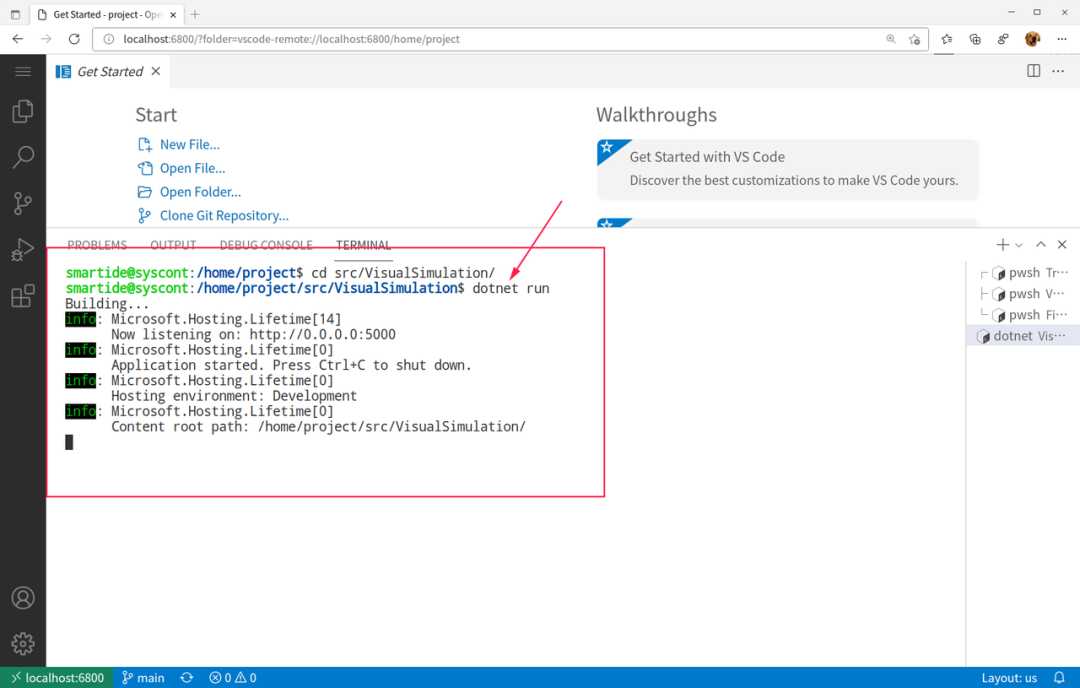1080x688 pixels.
Task: Switch to the OUTPUT panel tab
Action: 173,245
